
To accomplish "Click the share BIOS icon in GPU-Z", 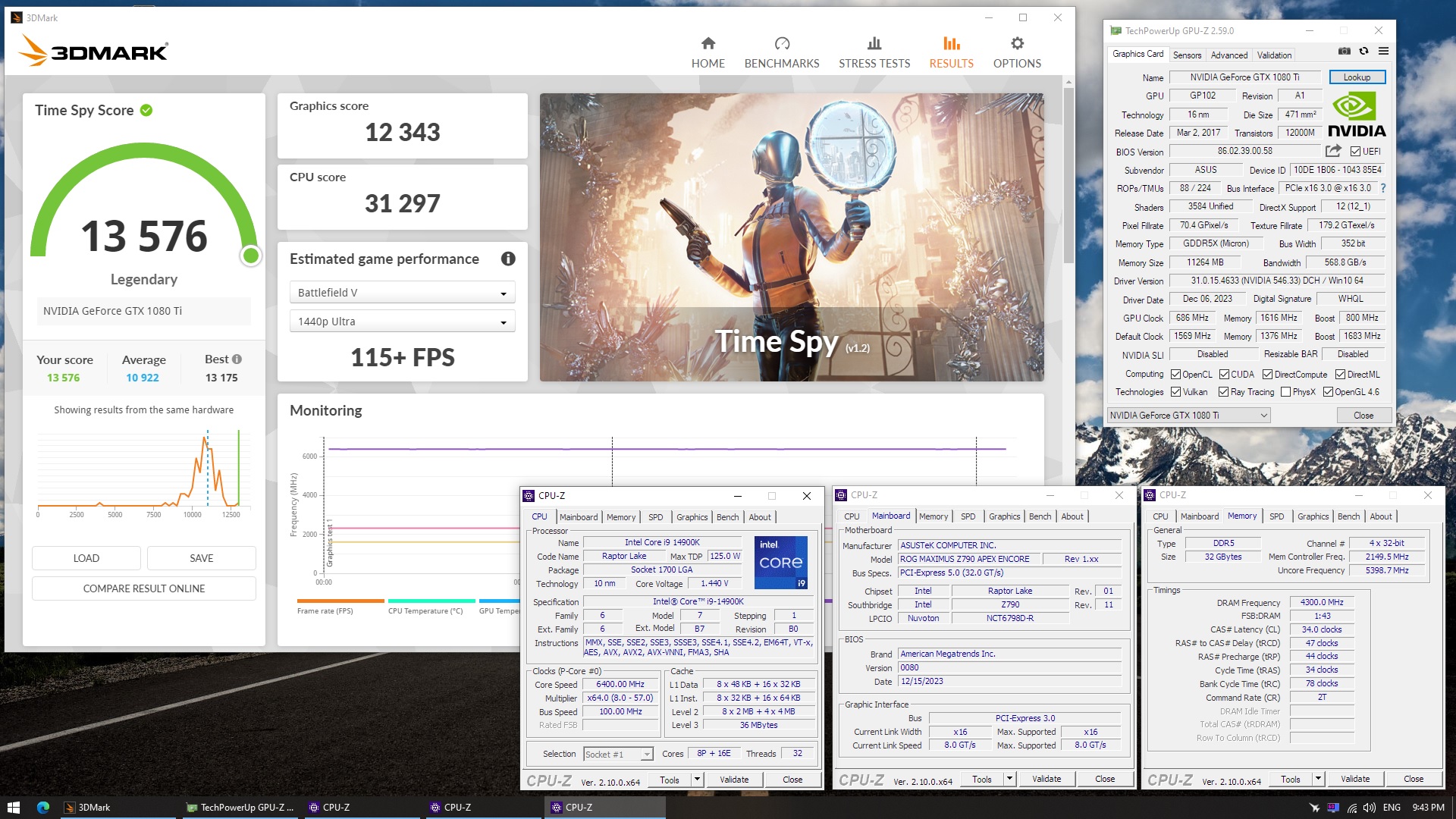I will pyautogui.click(x=1333, y=151).
